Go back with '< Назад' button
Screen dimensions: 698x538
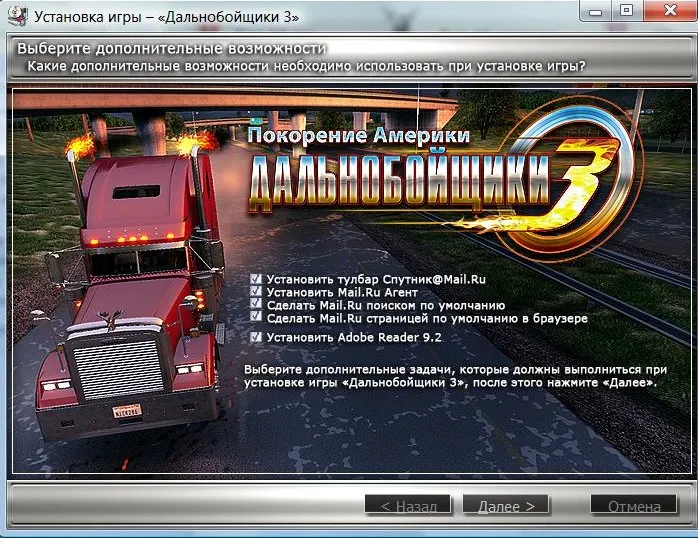(408, 506)
